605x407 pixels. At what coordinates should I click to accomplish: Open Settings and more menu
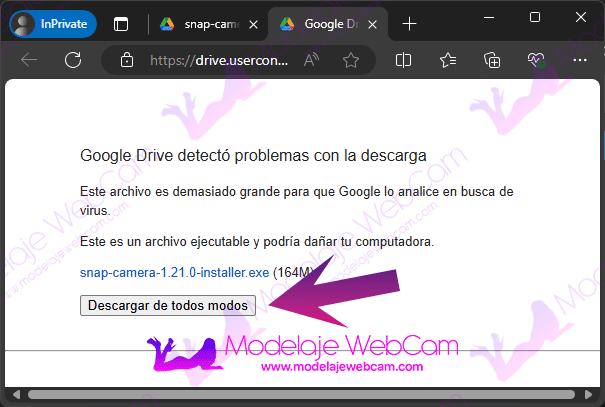pos(580,60)
